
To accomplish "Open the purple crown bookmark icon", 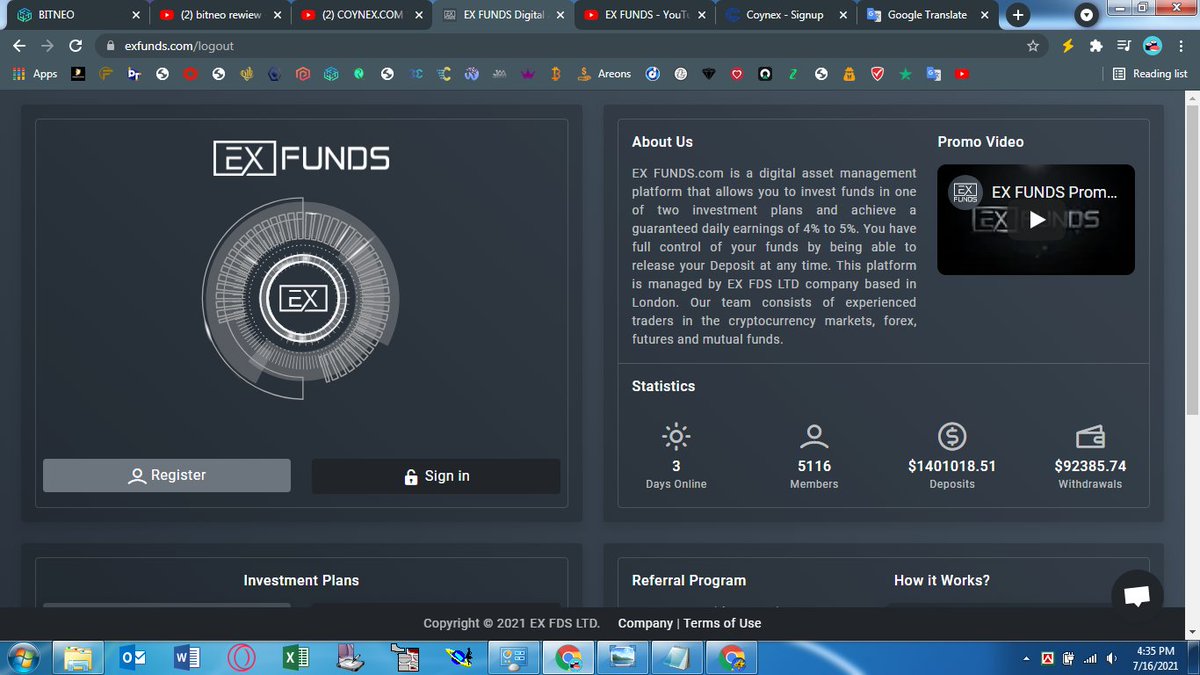I will coord(528,74).
